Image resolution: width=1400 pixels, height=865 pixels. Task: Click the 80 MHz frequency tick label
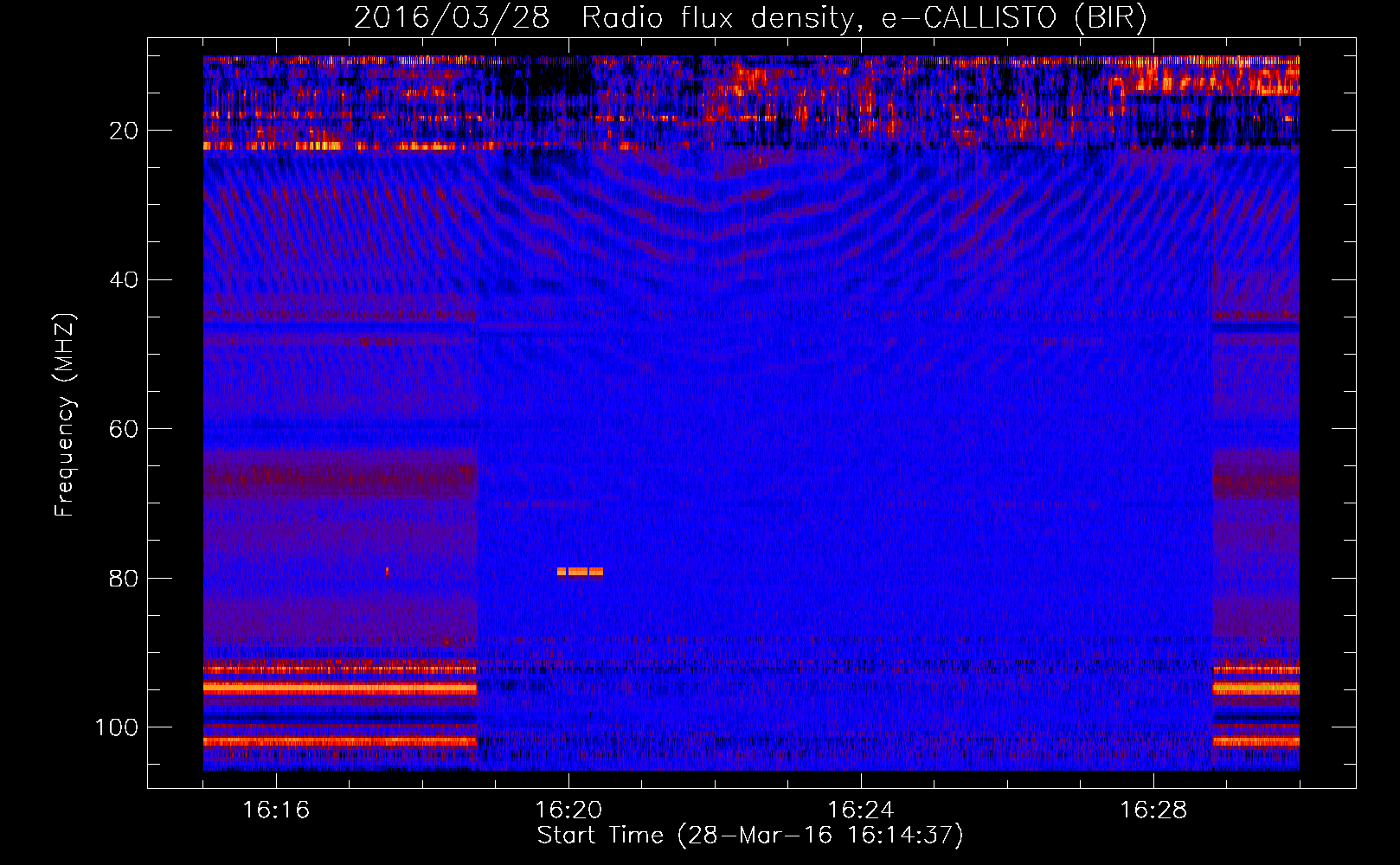[x=124, y=579]
